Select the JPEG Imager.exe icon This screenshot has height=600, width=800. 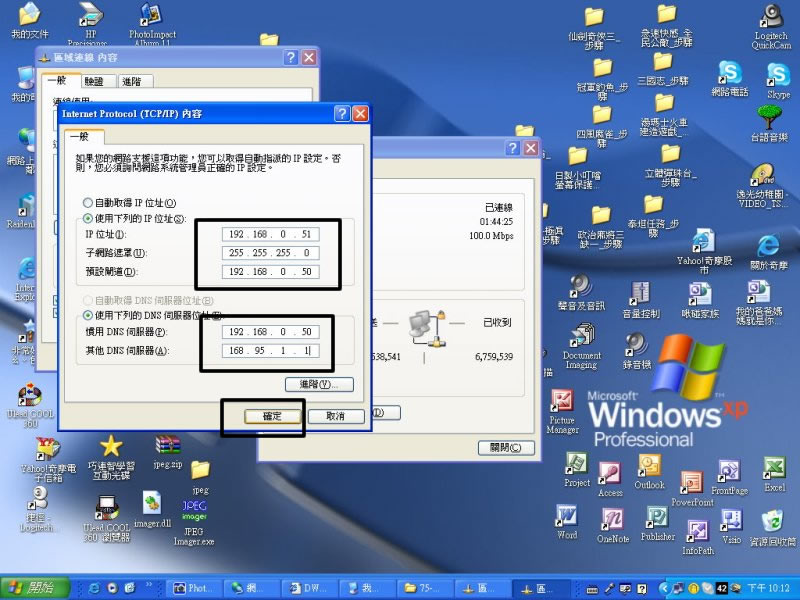193,522
